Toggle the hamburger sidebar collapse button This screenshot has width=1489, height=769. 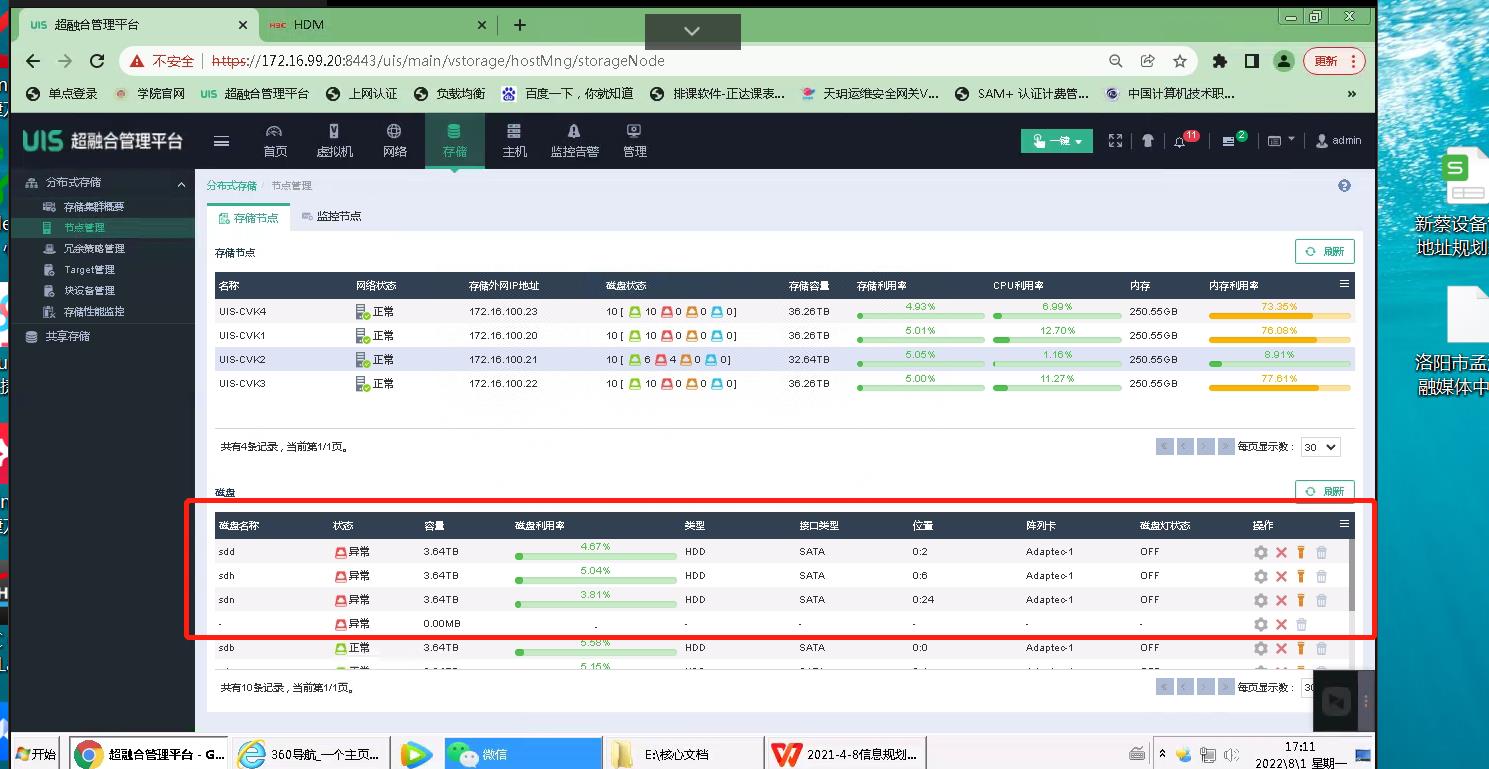[x=221, y=141]
